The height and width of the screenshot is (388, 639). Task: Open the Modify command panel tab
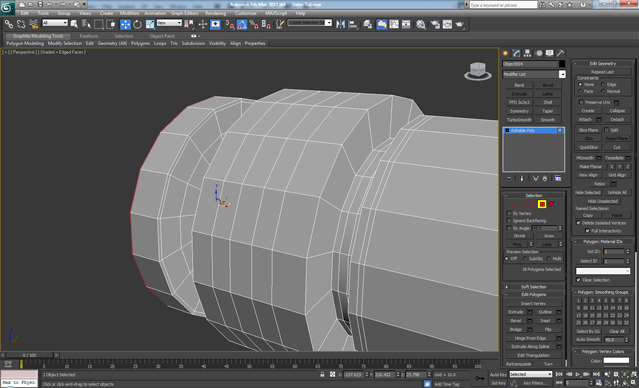pyautogui.click(x=516, y=53)
